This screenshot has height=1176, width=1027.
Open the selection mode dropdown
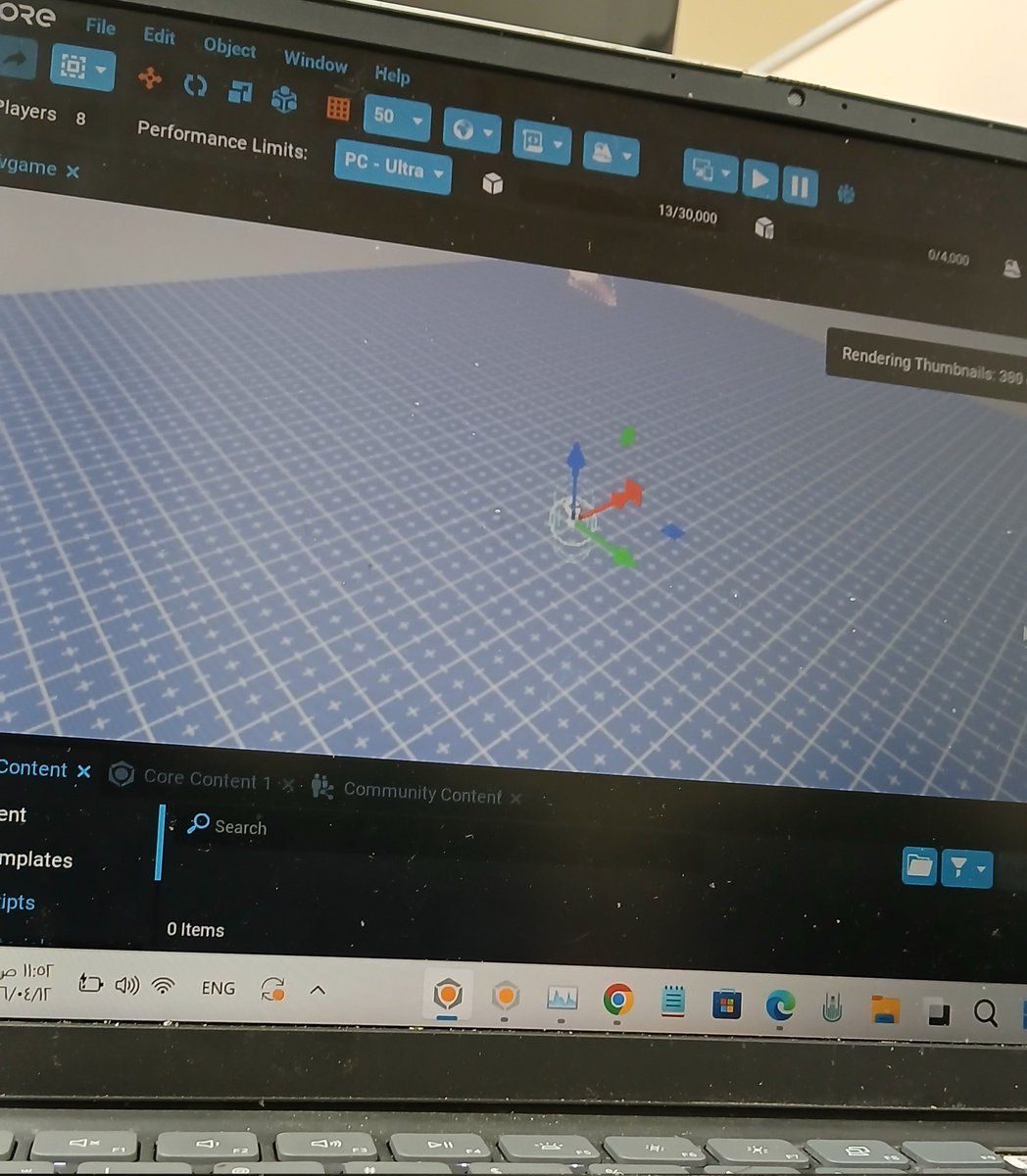pyautogui.click(x=82, y=68)
